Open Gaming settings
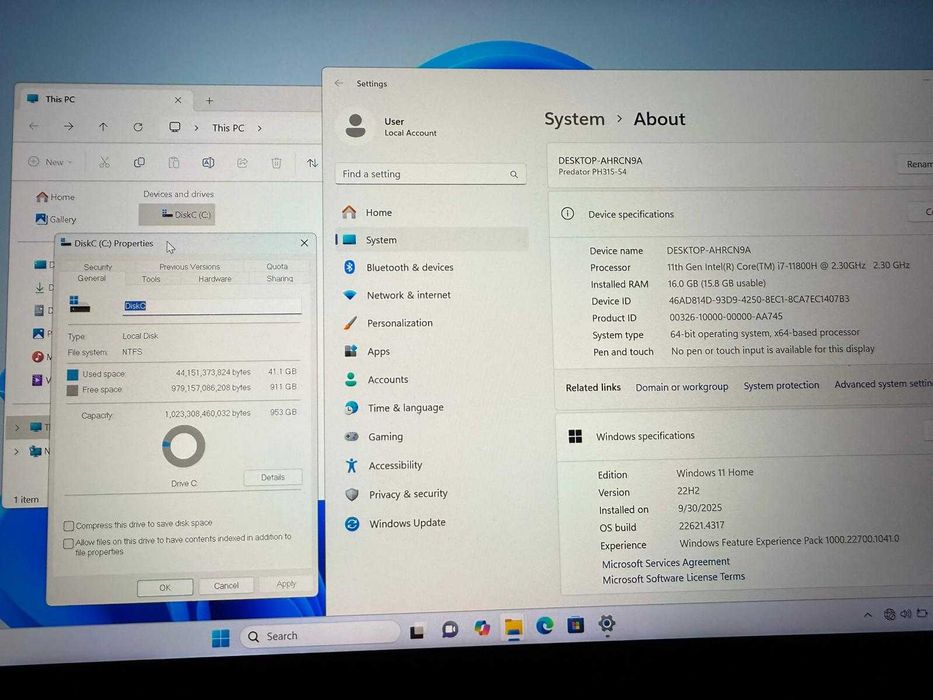This screenshot has width=933, height=700. pos(434,437)
